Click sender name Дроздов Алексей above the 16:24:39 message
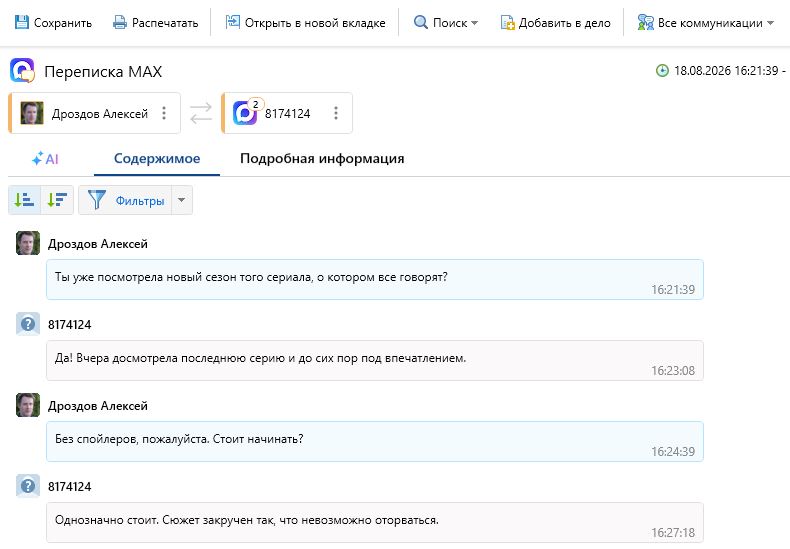Image resolution: width=790 pixels, height=549 pixels. click(x=98, y=406)
